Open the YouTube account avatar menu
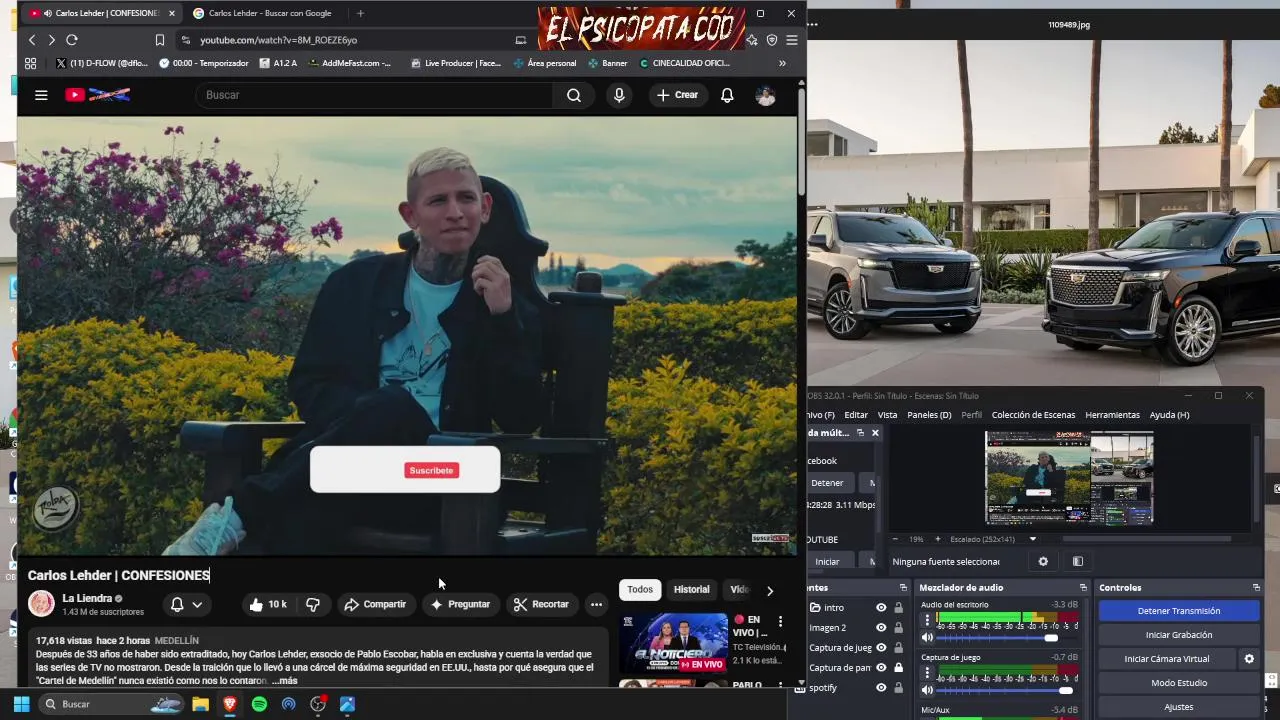The height and width of the screenshot is (720, 1280). pos(765,95)
